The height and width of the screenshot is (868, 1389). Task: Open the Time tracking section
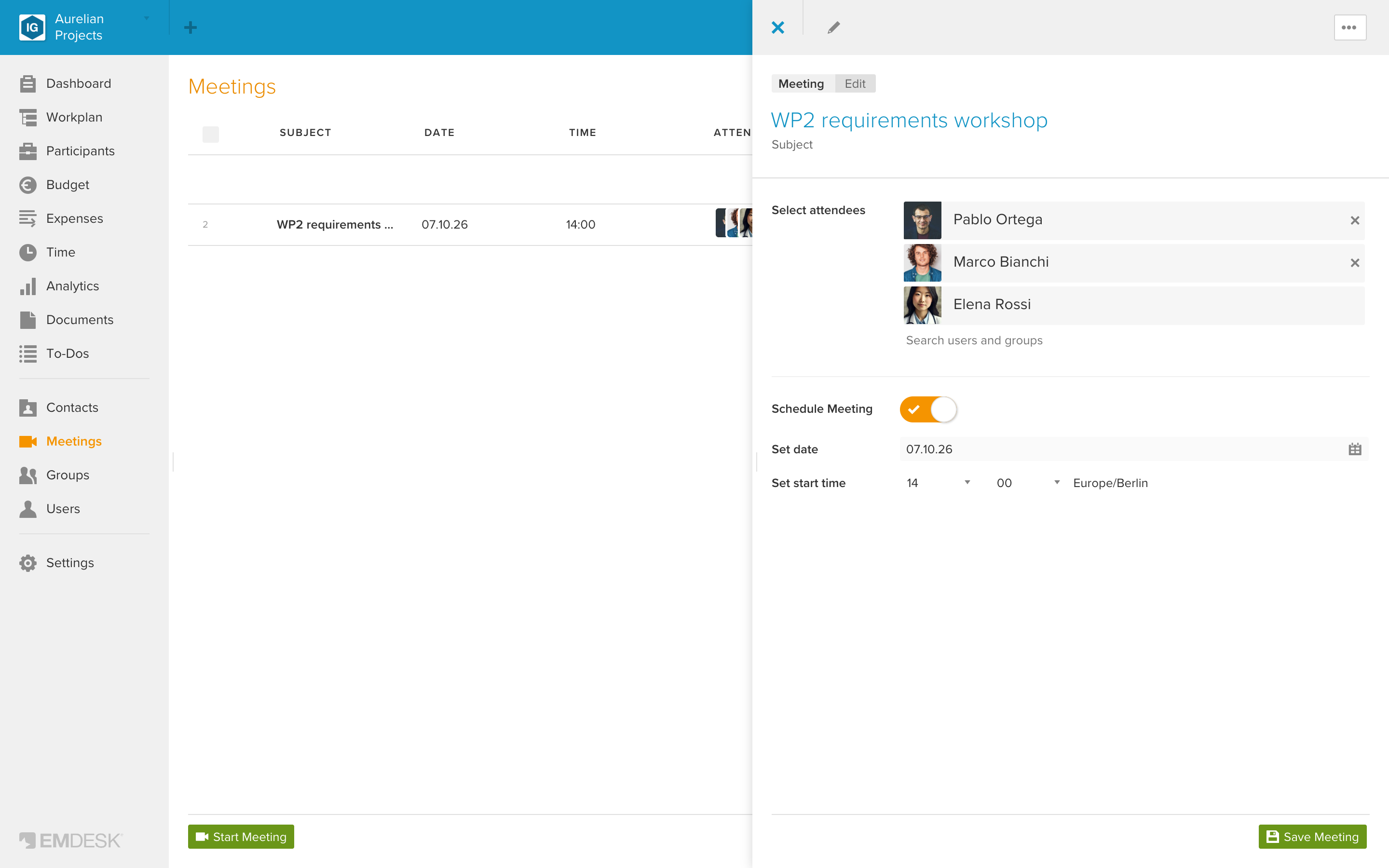tap(47, 252)
